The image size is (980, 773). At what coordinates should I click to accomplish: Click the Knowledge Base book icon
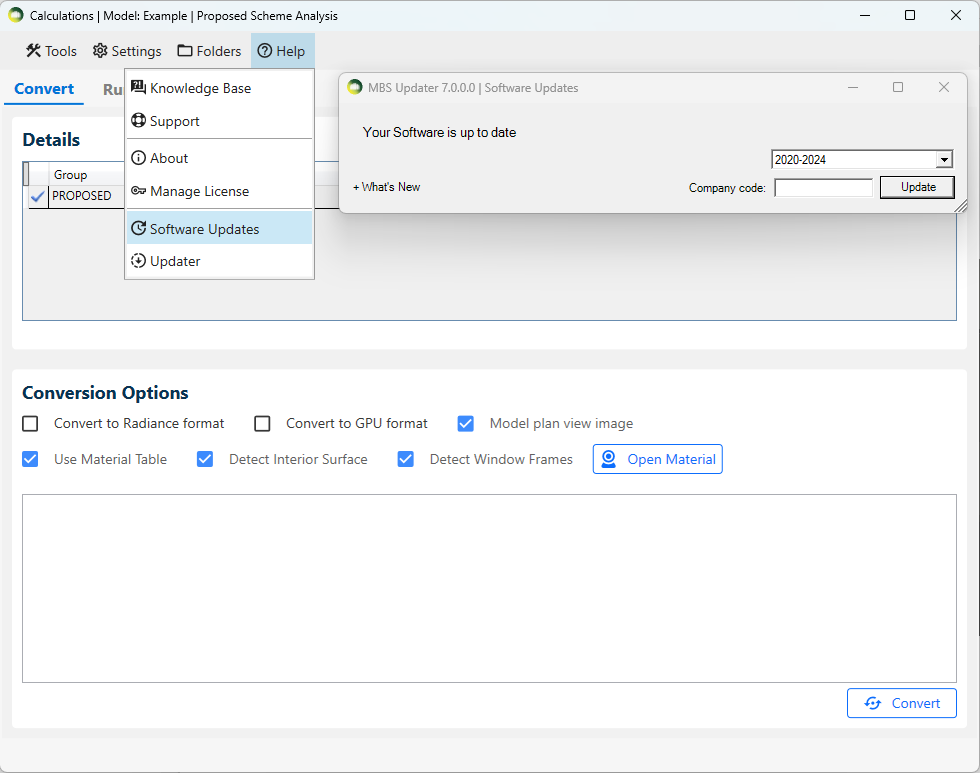point(138,88)
